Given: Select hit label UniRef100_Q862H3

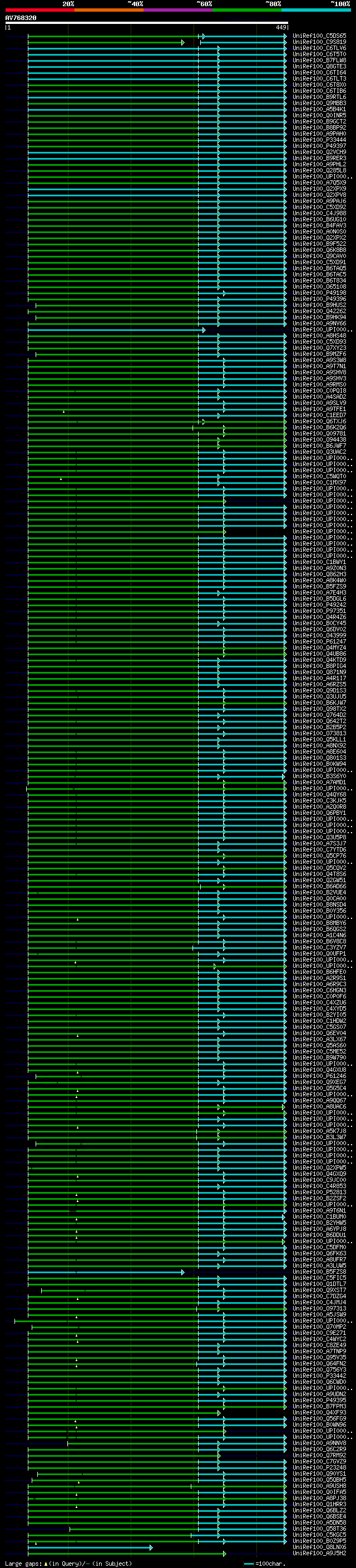Looking at the screenshot, I should (x=319, y=574).
